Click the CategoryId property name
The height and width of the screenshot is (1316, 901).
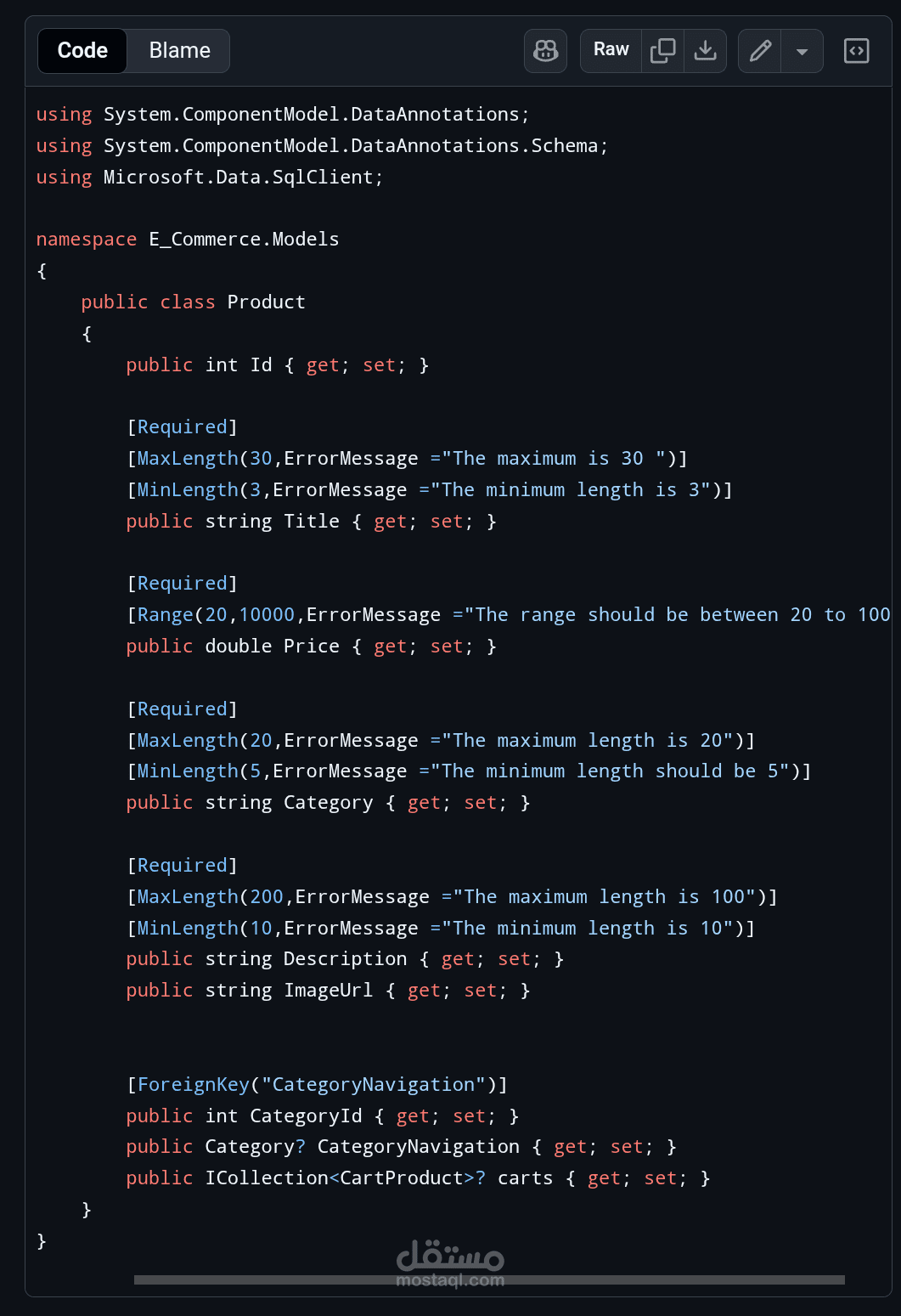(306, 1116)
